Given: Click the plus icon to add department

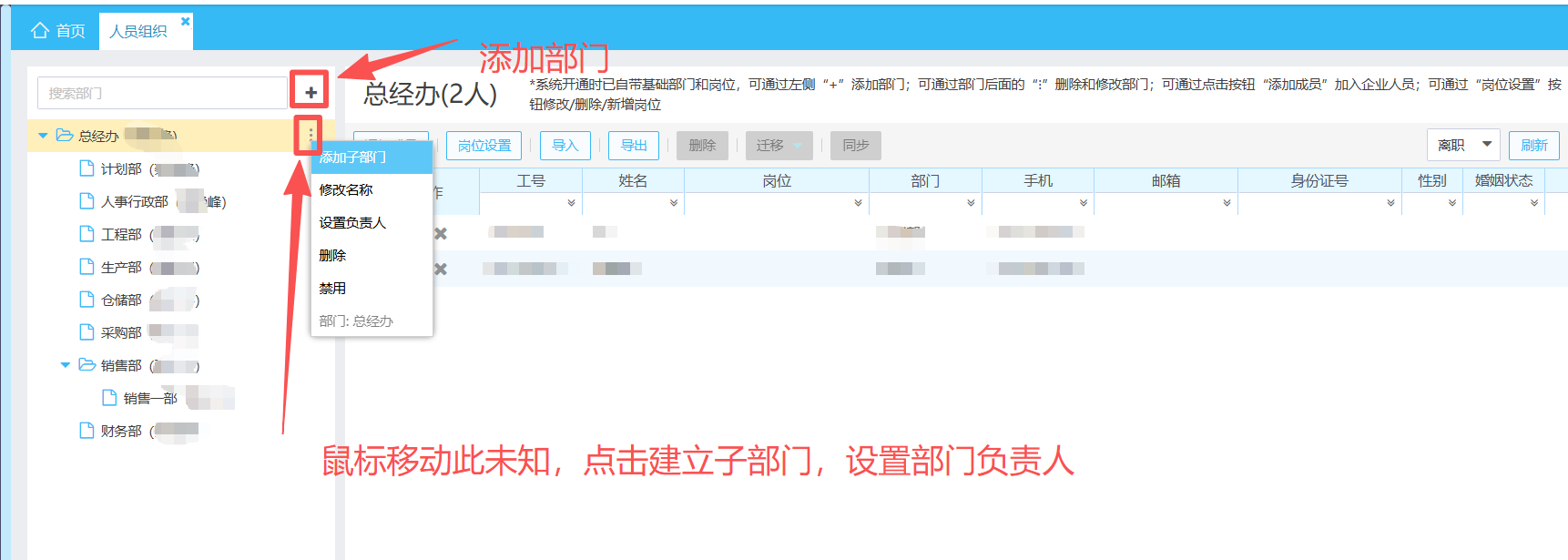Looking at the screenshot, I should [x=311, y=92].
